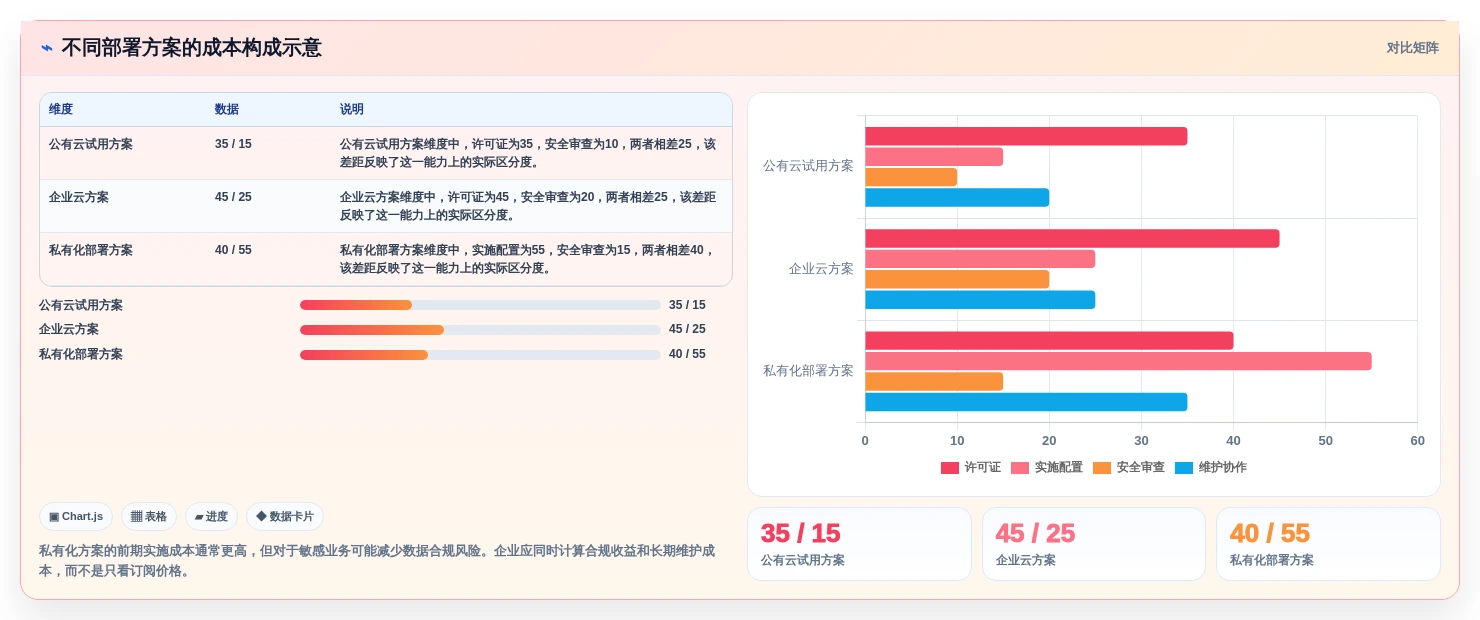Toggle the 安全审查 legend item
The image size is (1480, 620).
(1129, 468)
